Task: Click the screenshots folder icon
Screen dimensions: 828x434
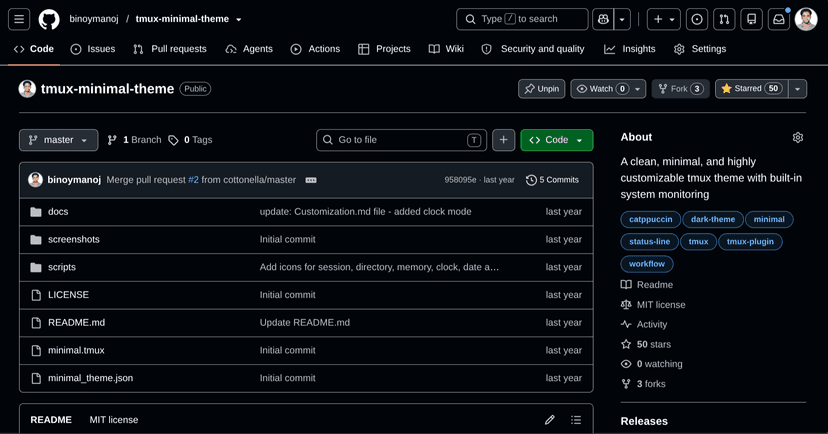Action: [36, 240]
